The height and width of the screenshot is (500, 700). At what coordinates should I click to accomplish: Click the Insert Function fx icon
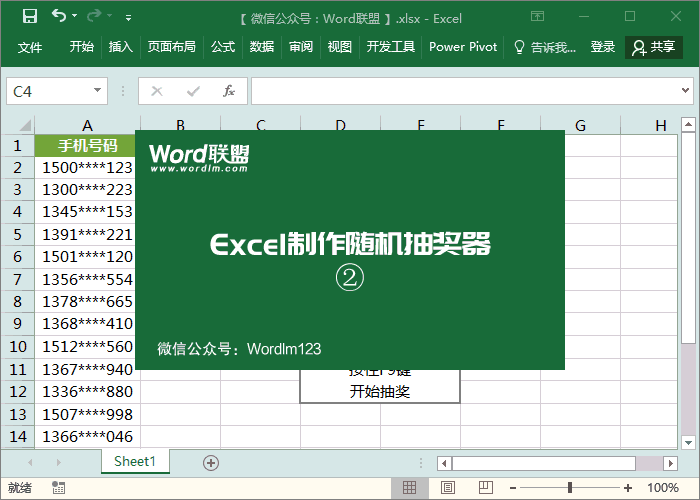(x=228, y=91)
